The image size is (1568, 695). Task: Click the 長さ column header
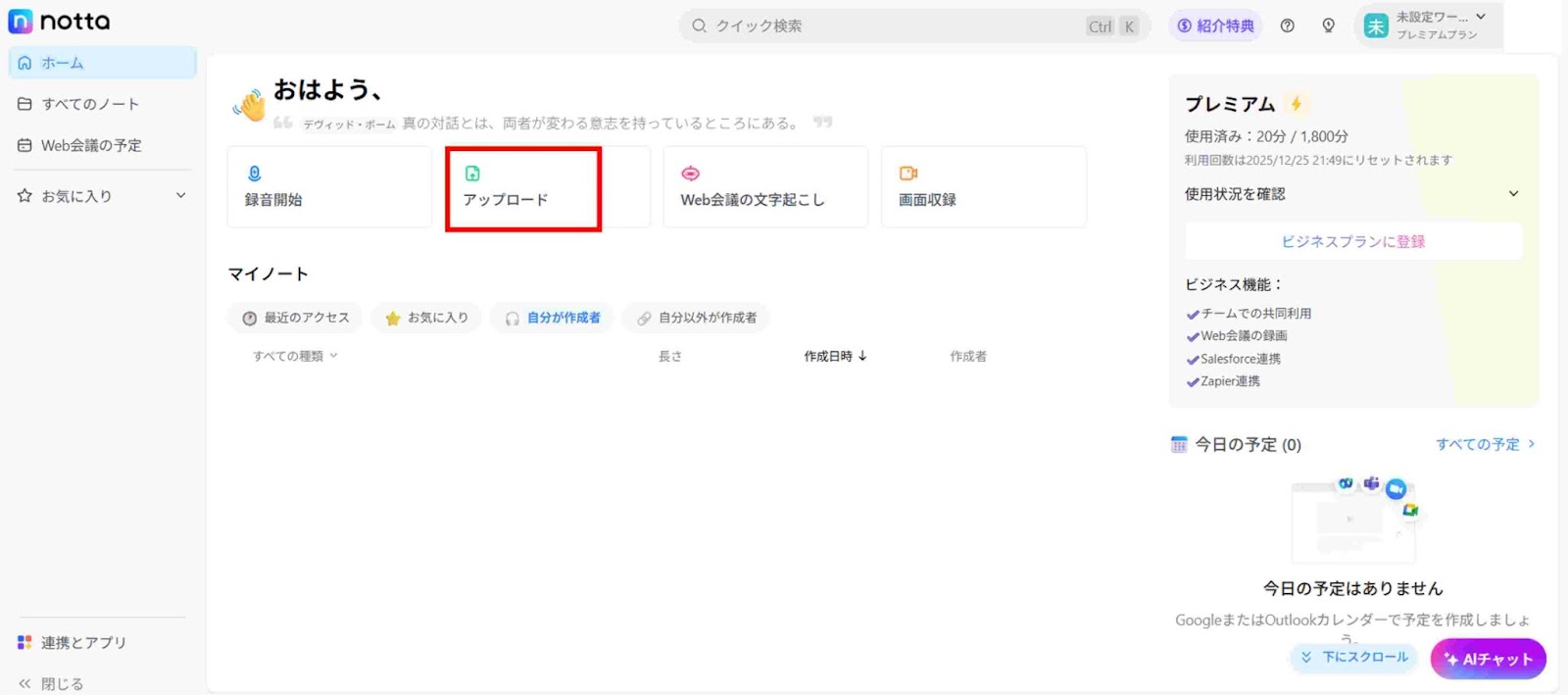[670, 356]
